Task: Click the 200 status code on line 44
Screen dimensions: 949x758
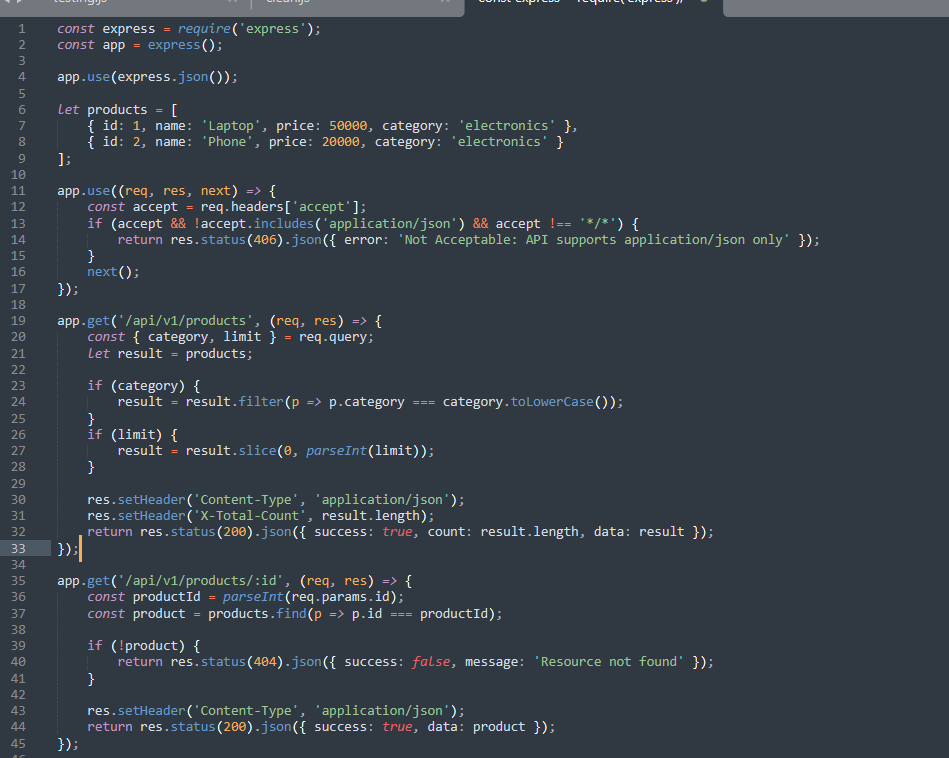Action: [x=235, y=727]
